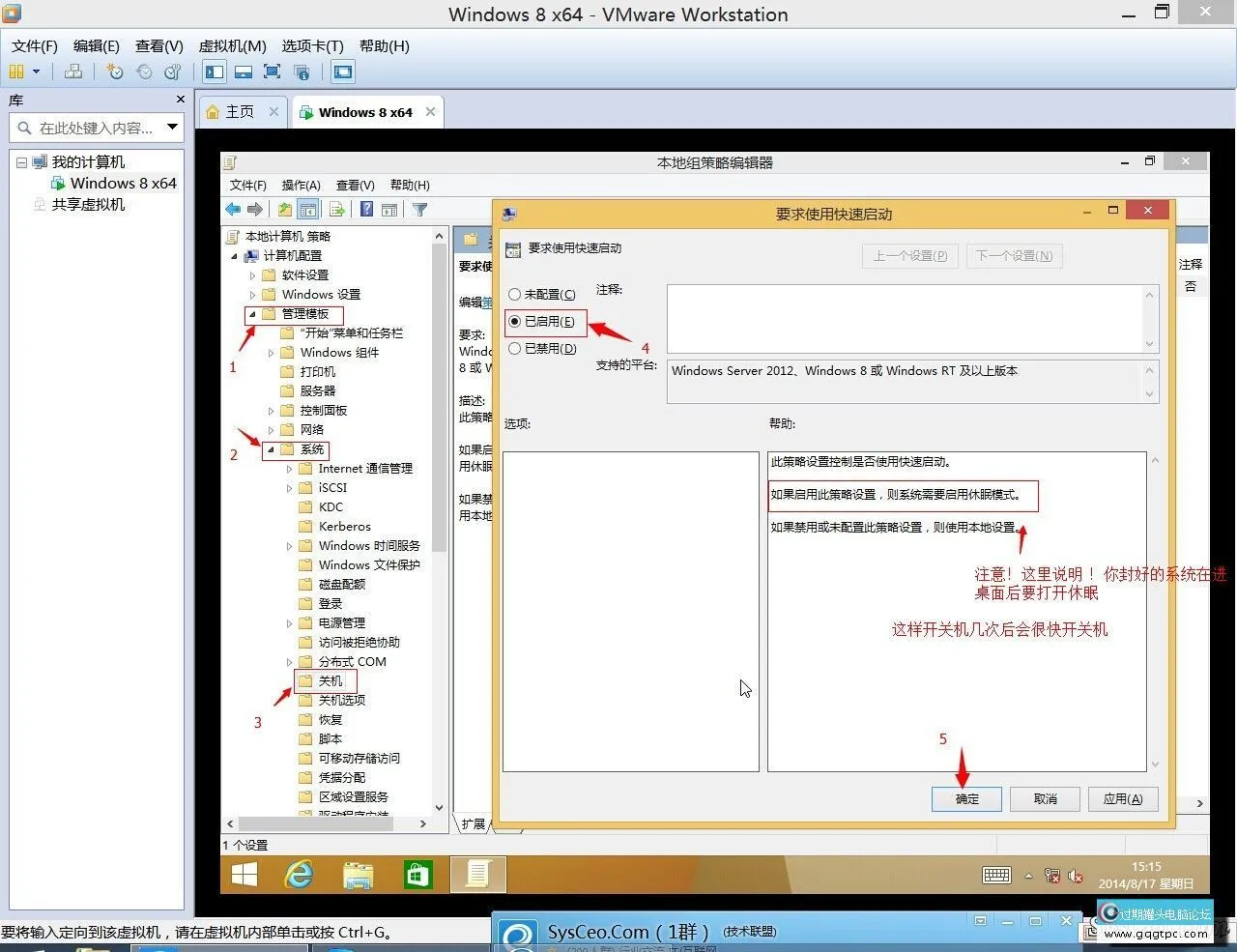The height and width of the screenshot is (952, 1237).
Task: Open Internet Explorer from the taskbar
Action: point(300,875)
